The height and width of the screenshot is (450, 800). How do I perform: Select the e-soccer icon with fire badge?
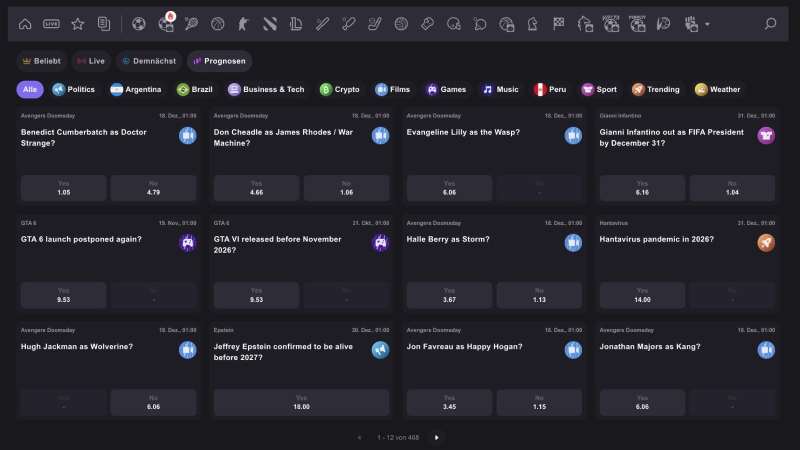pyautogui.click(x=166, y=23)
